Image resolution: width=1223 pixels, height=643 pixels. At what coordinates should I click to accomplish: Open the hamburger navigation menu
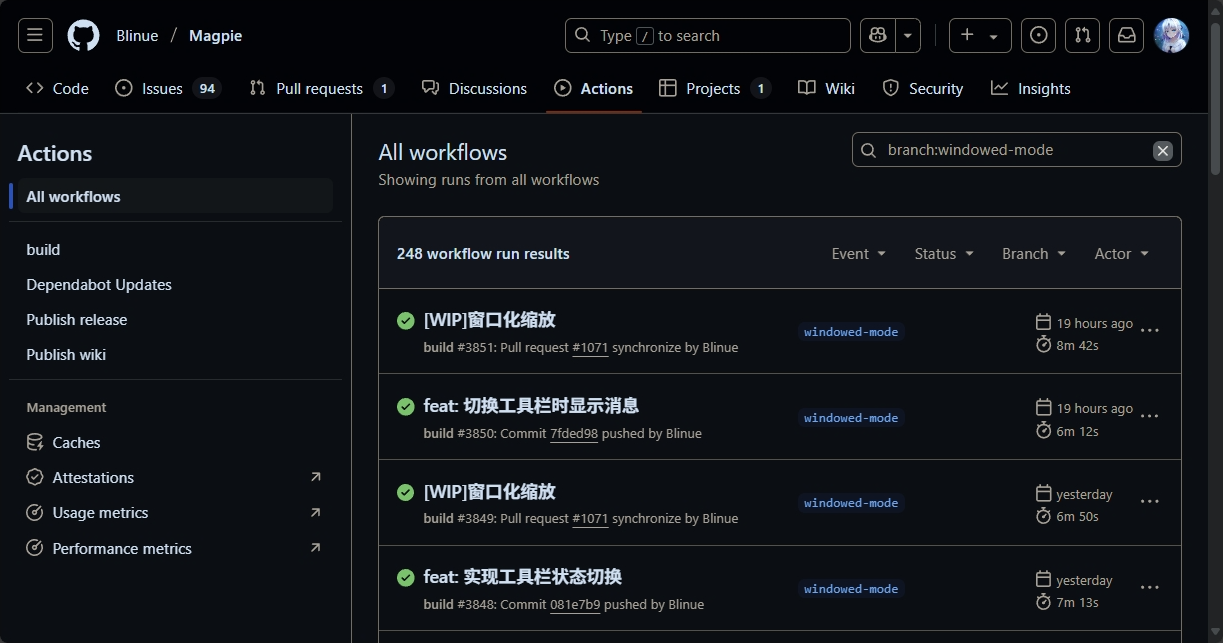click(35, 36)
